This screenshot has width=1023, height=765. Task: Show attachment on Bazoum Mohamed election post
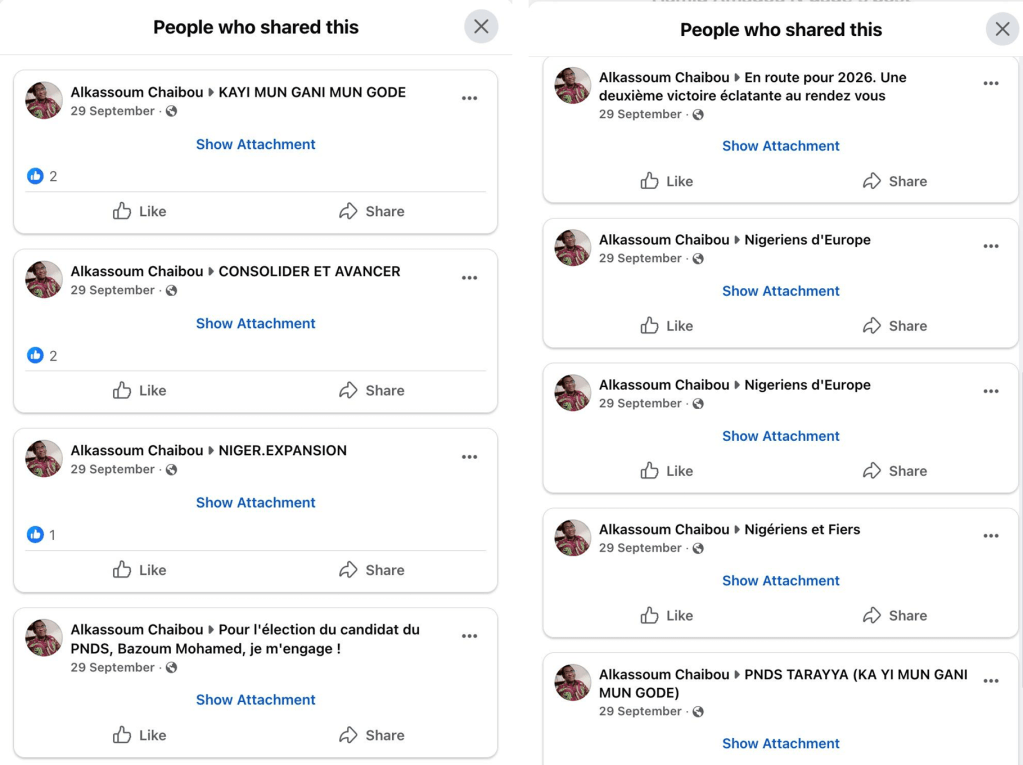click(x=256, y=700)
